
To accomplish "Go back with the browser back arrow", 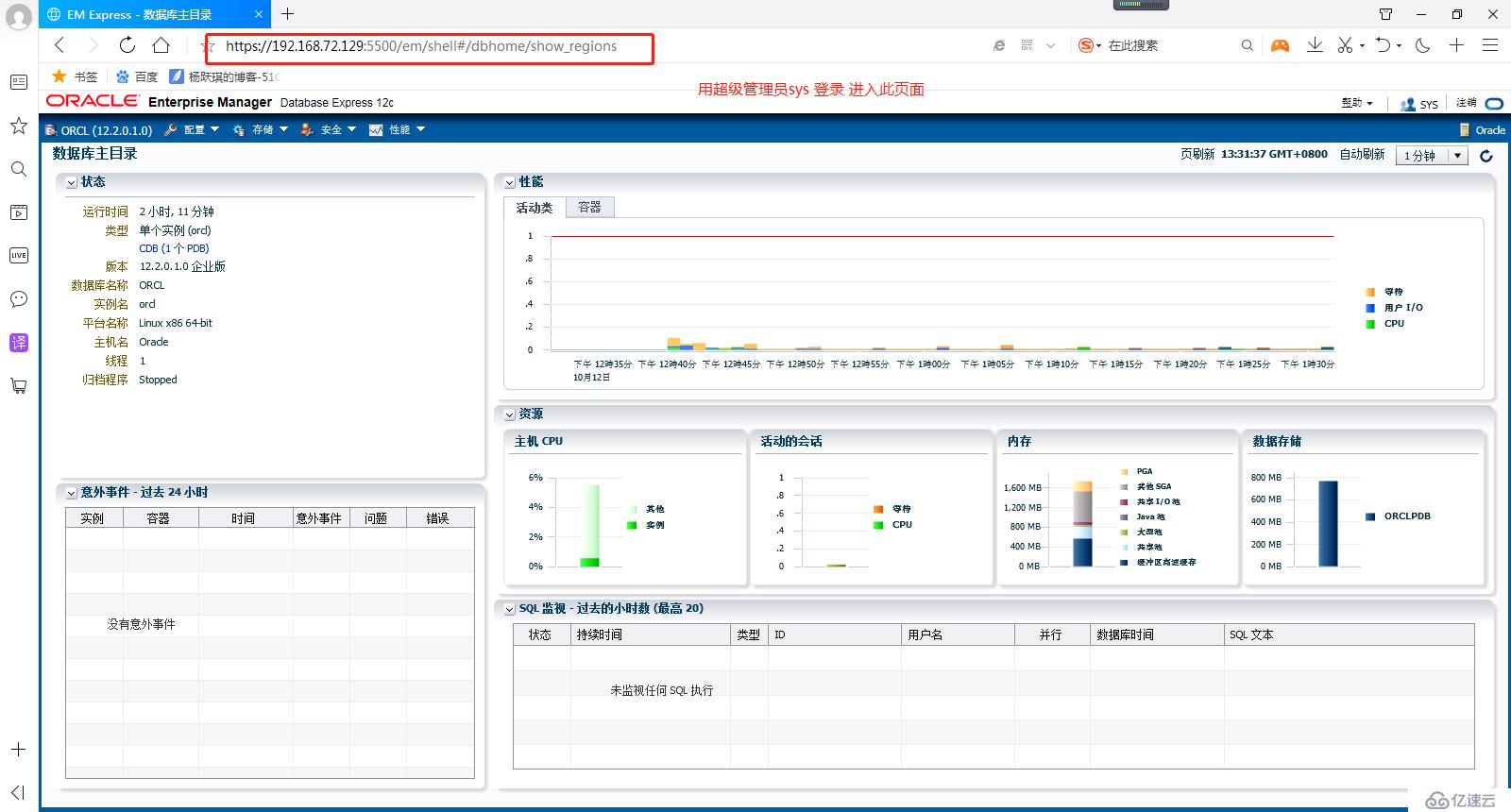I will [x=59, y=45].
